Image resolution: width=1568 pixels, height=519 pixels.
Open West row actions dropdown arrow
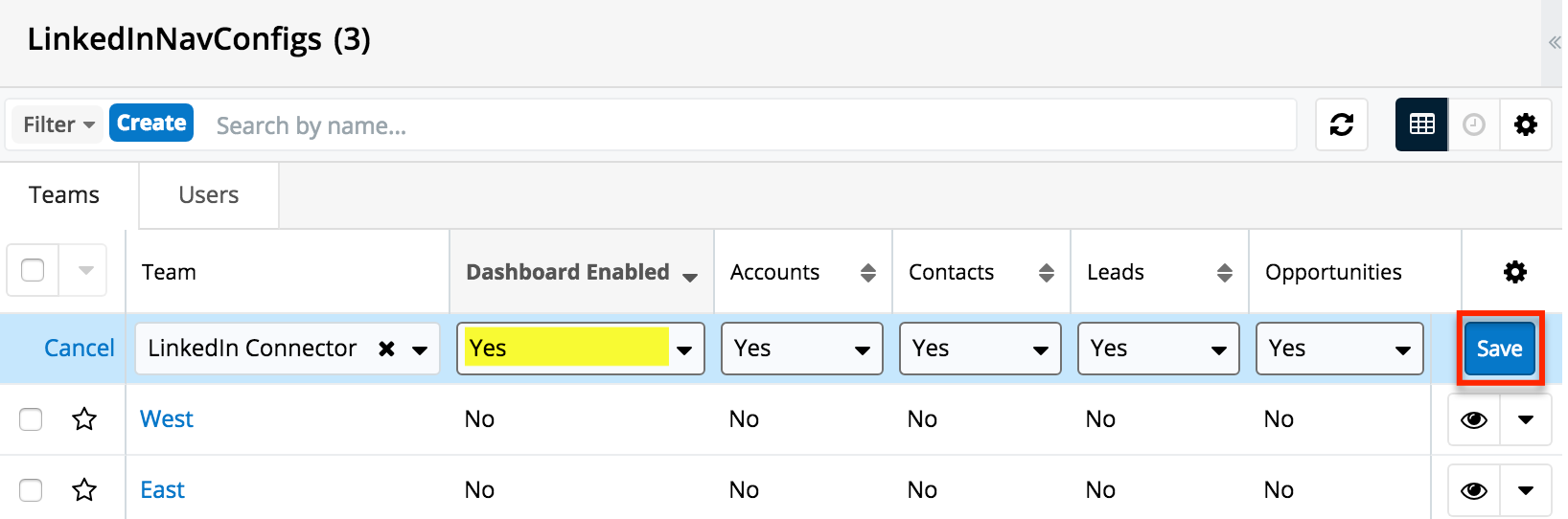pyautogui.click(x=1526, y=419)
